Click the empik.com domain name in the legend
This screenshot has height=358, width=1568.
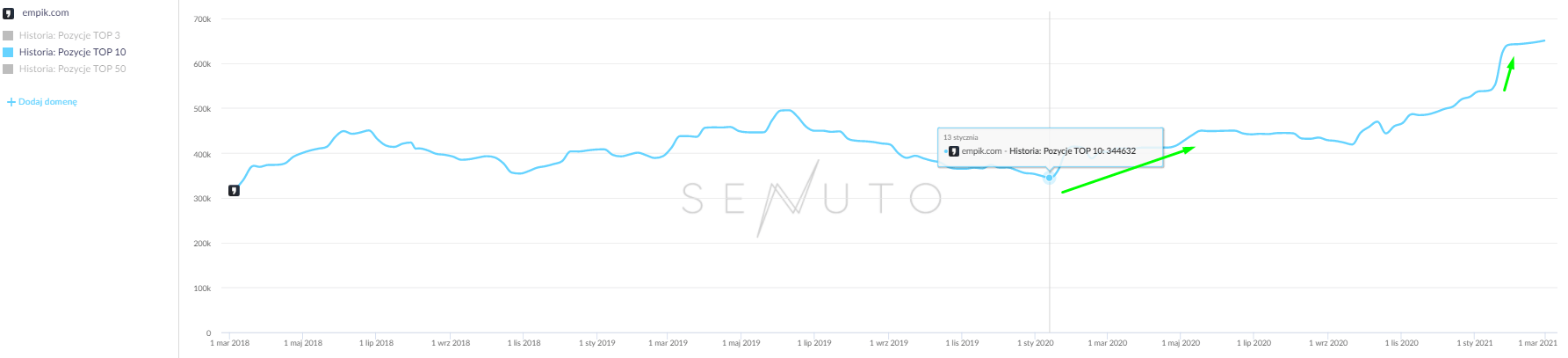coord(46,13)
